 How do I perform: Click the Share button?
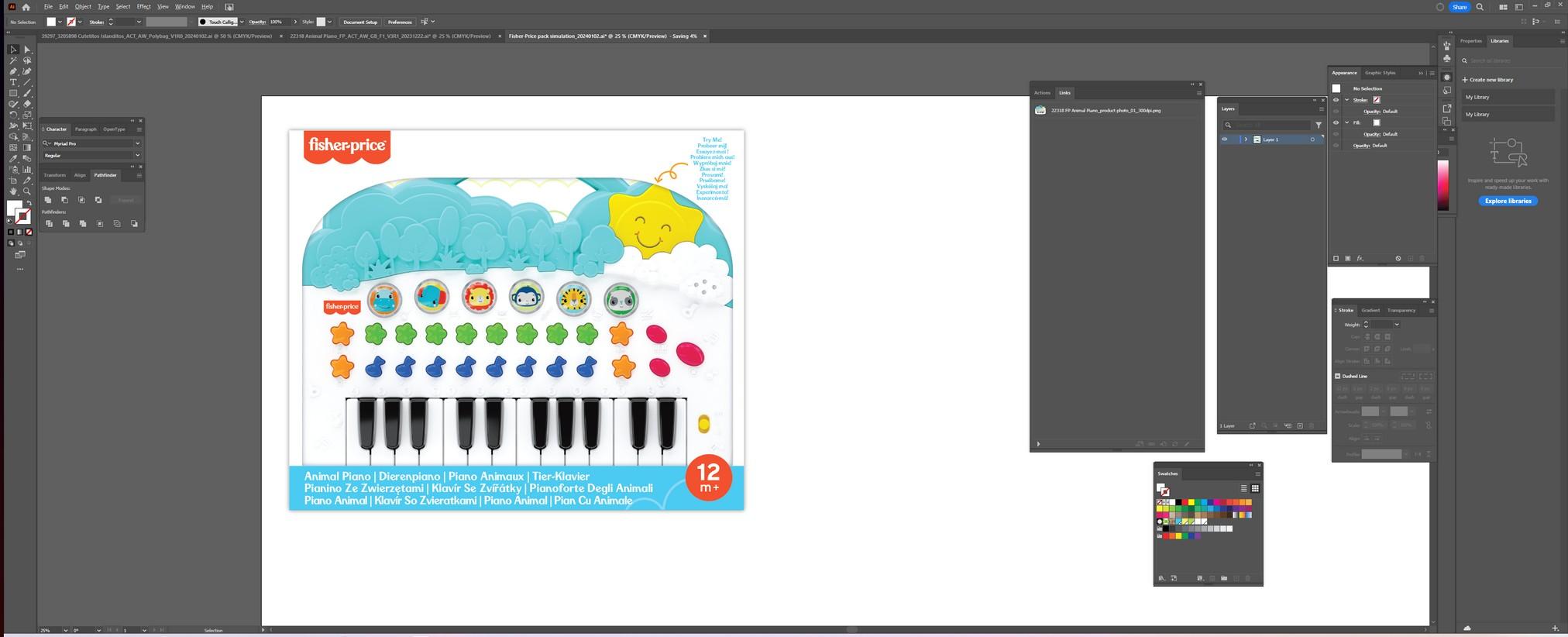pos(1460,7)
